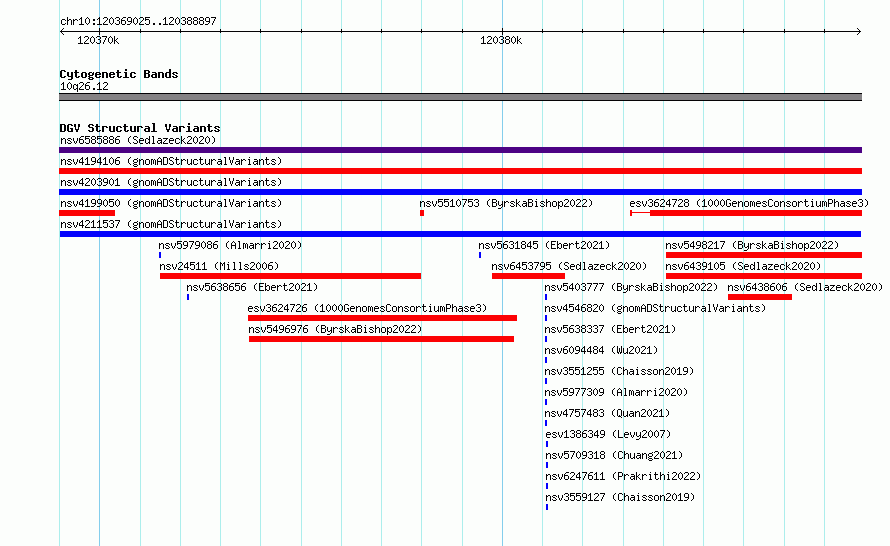Click the red esv3624726 variant bar
Image resolution: width=890 pixels, height=546 pixels.
point(383,318)
